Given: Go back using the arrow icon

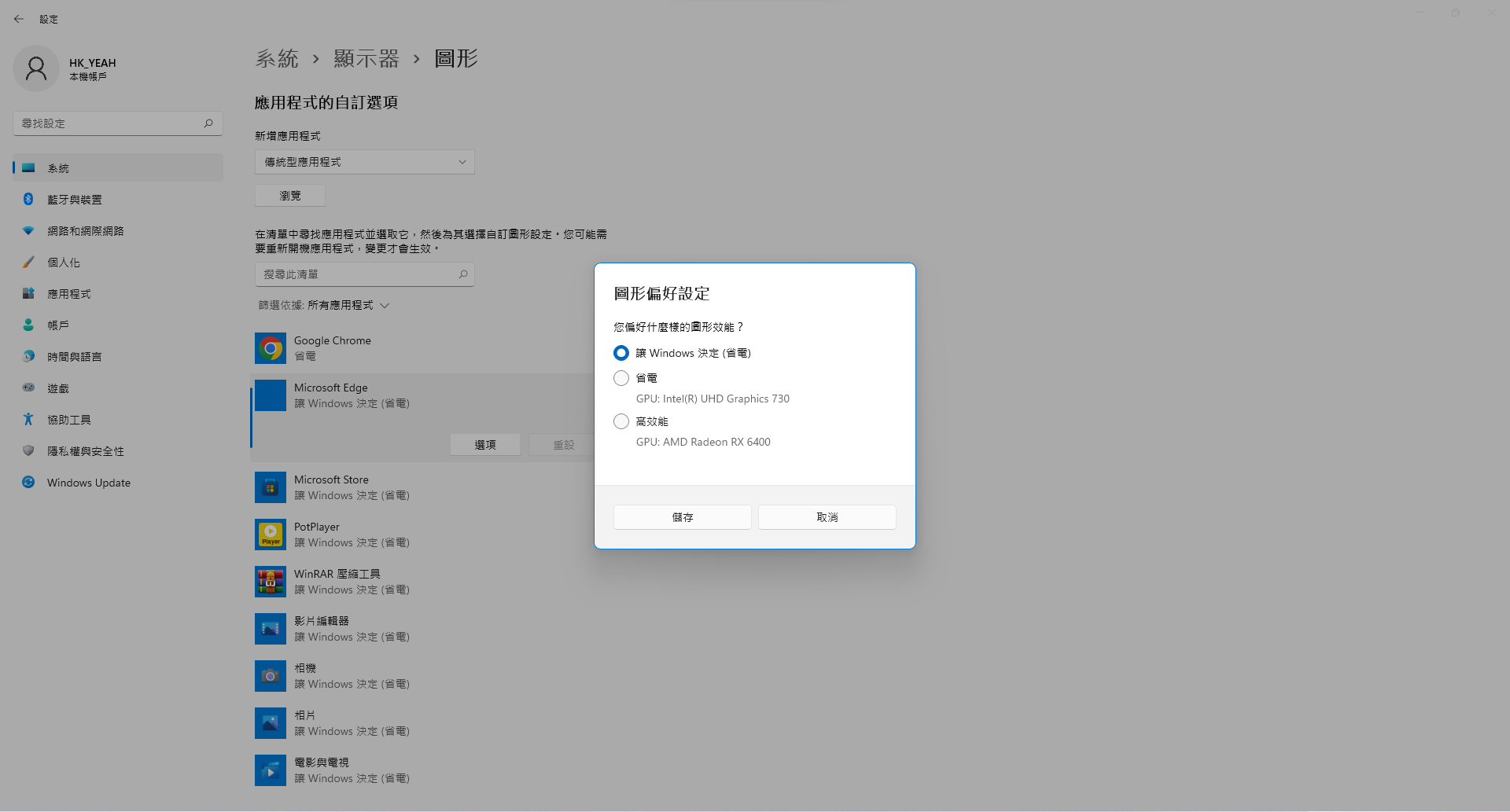Looking at the screenshot, I should tap(19, 19).
